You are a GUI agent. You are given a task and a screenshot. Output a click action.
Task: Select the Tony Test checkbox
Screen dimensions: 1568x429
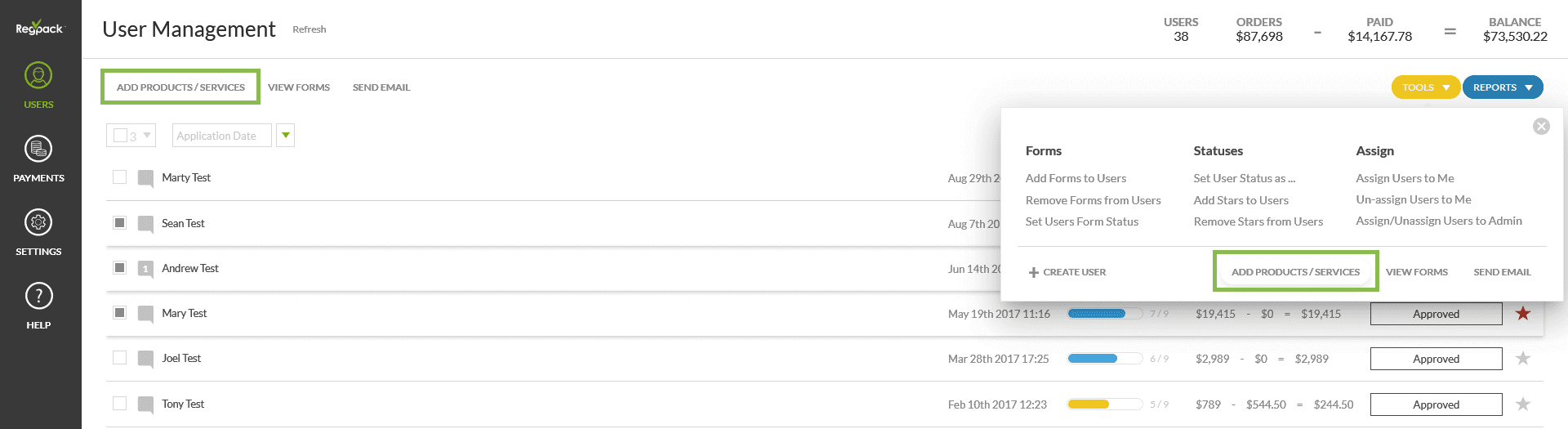(120, 403)
